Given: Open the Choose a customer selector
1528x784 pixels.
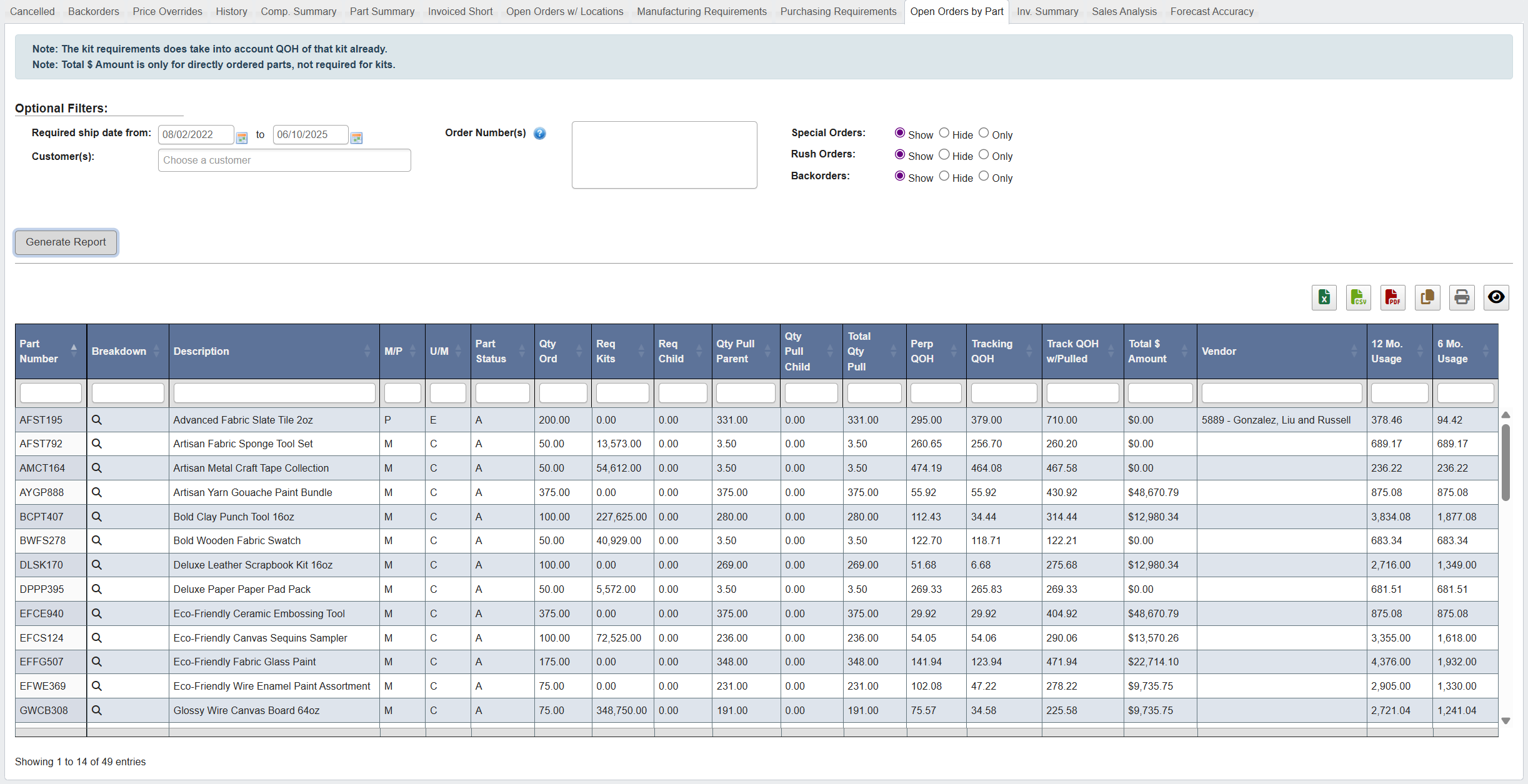Looking at the screenshot, I should point(284,160).
